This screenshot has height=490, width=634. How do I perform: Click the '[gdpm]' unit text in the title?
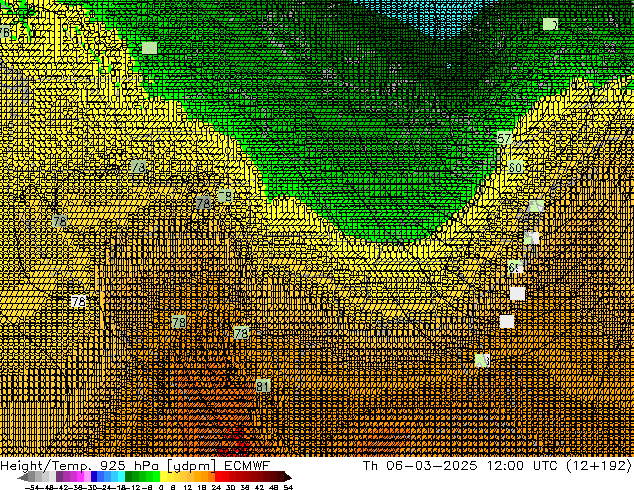[191, 466]
